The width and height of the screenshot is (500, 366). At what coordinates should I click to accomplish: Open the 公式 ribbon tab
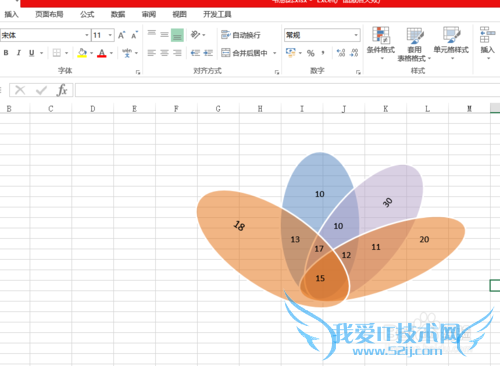[x=87, y=14]
